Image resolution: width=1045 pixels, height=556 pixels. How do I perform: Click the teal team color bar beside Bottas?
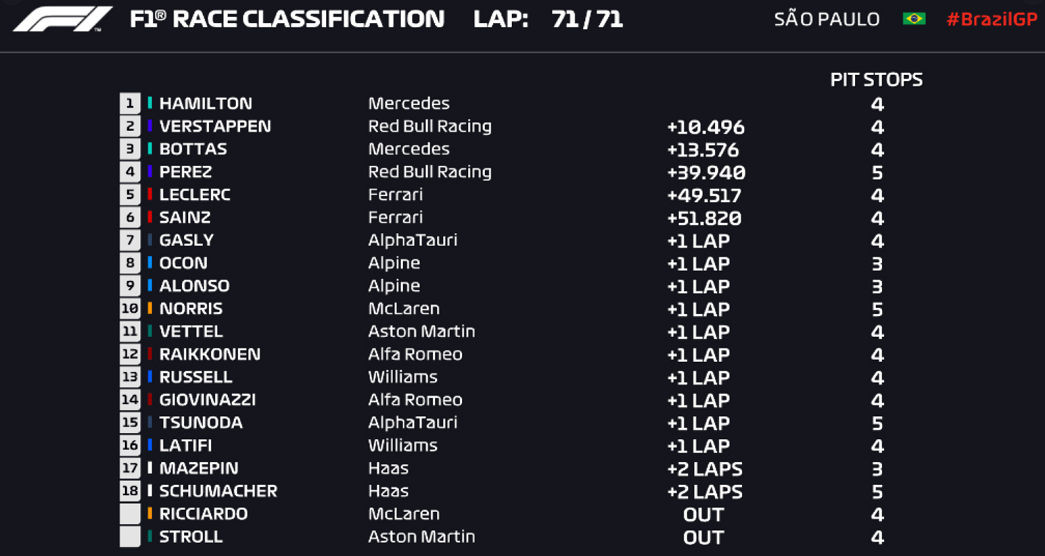[150, 149]
